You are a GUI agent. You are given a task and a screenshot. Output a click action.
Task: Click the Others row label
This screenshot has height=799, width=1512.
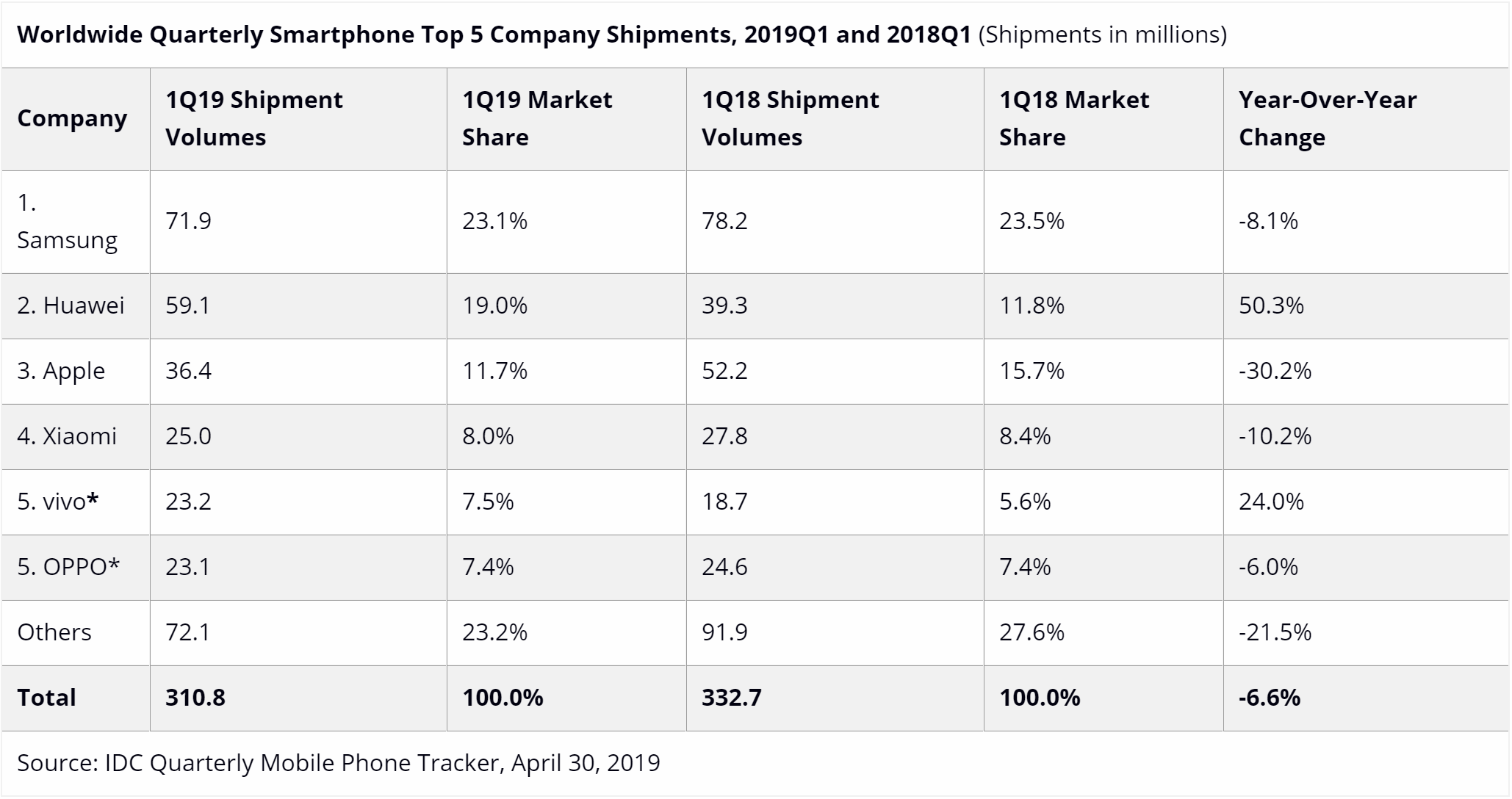coord(54,632)
